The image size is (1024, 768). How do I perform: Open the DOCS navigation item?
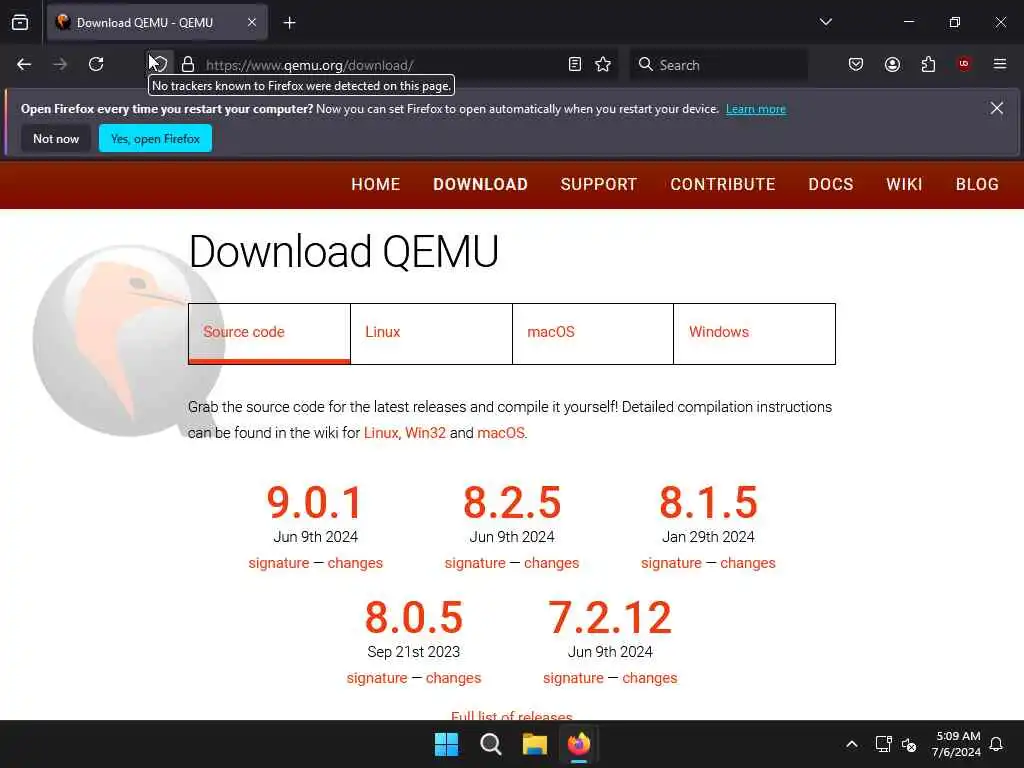(x=831, y=185)
